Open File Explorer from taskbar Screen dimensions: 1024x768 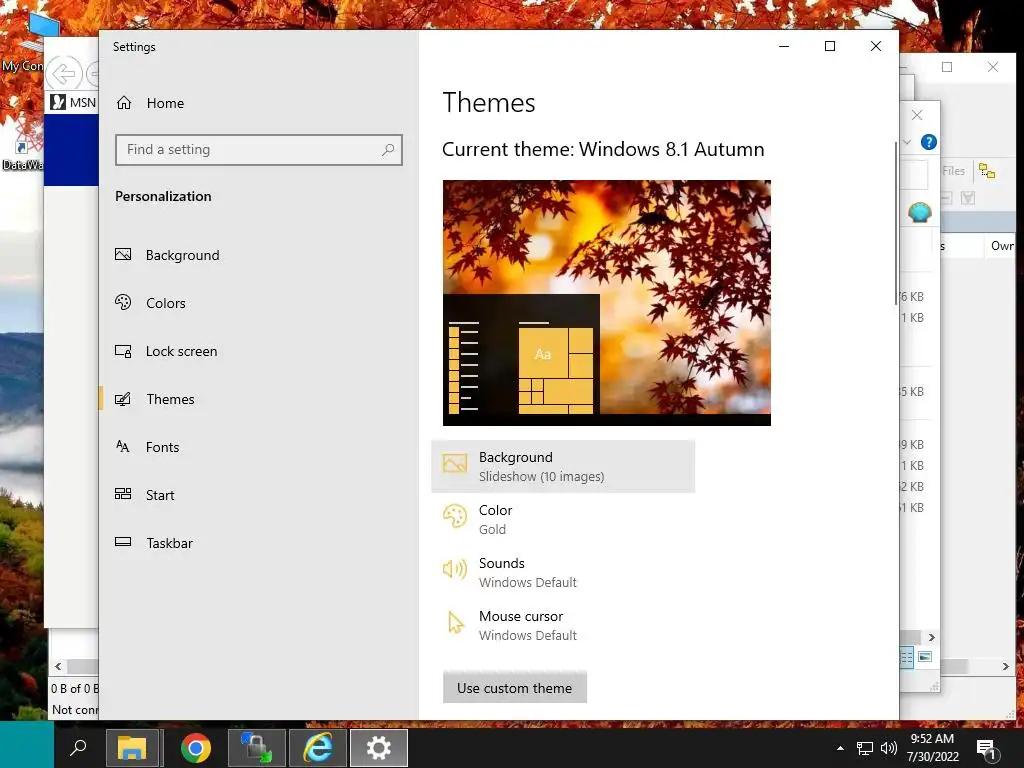pos(133,747)
